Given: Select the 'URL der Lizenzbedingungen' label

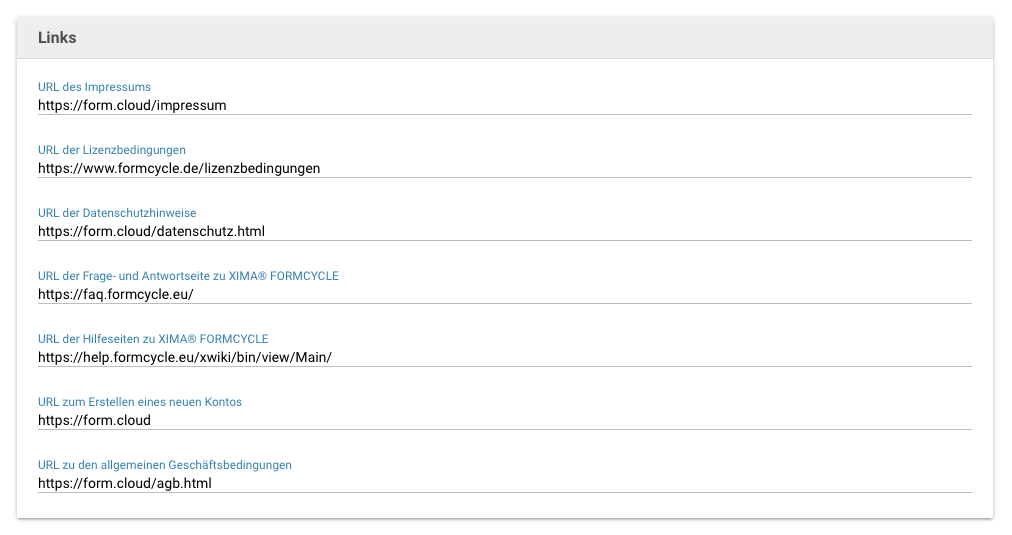Looking at the screenshot, I should pos(111,150).
